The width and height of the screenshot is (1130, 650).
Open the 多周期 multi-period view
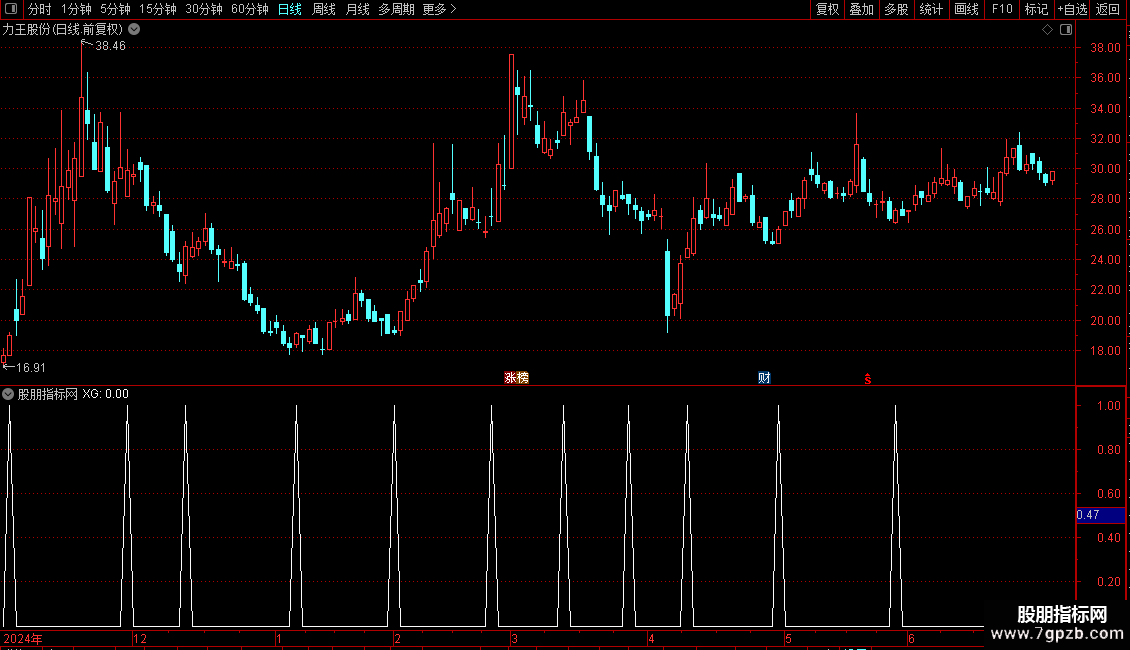tap(396, 9)
